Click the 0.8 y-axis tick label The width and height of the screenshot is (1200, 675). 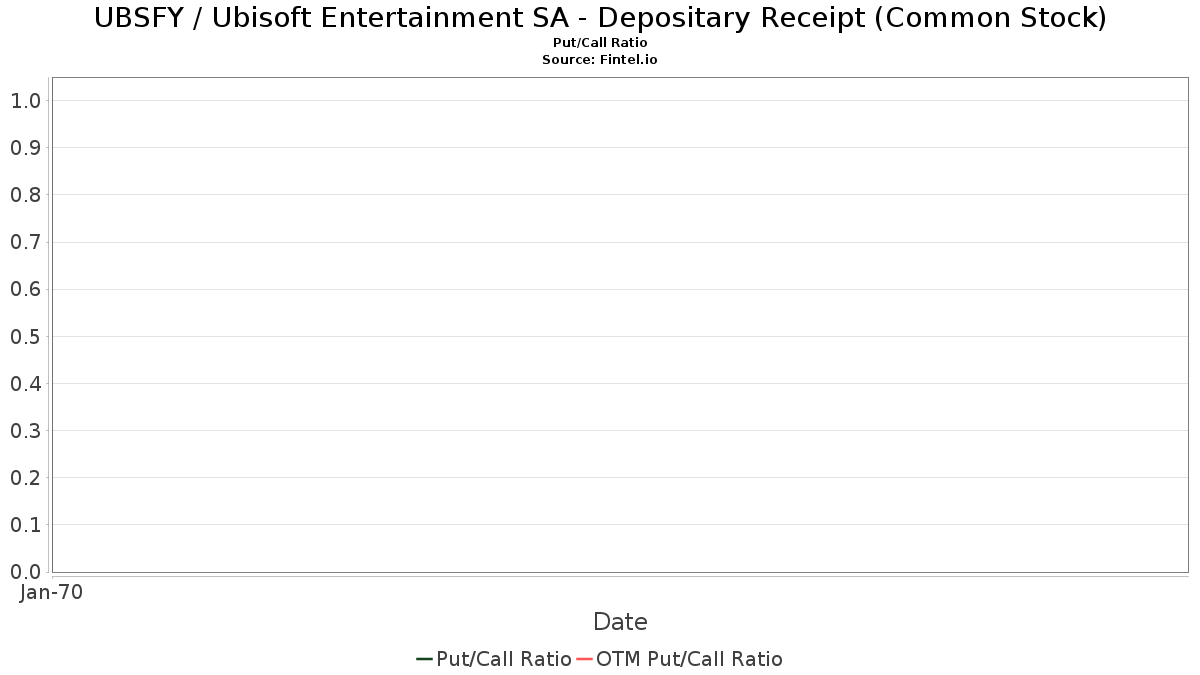click(x=25, y=195)
